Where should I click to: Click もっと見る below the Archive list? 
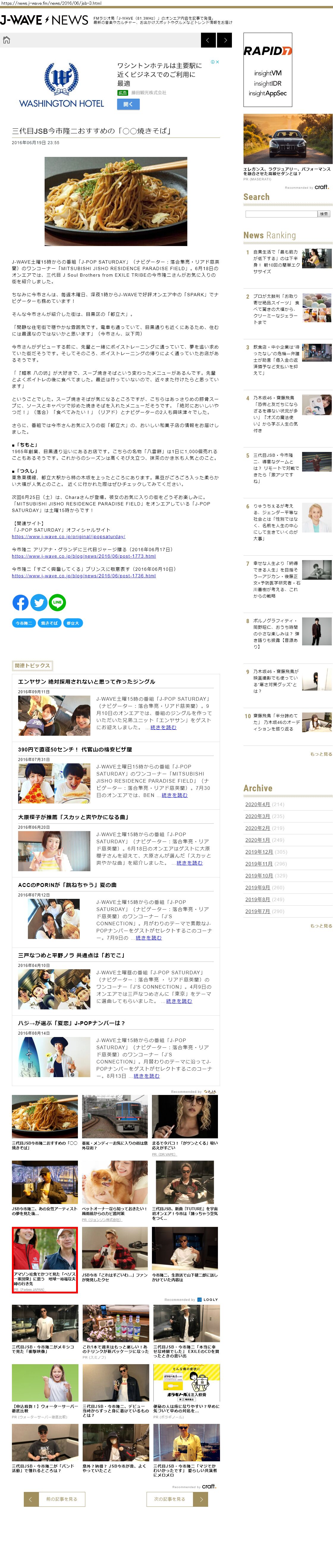(321, 925)
